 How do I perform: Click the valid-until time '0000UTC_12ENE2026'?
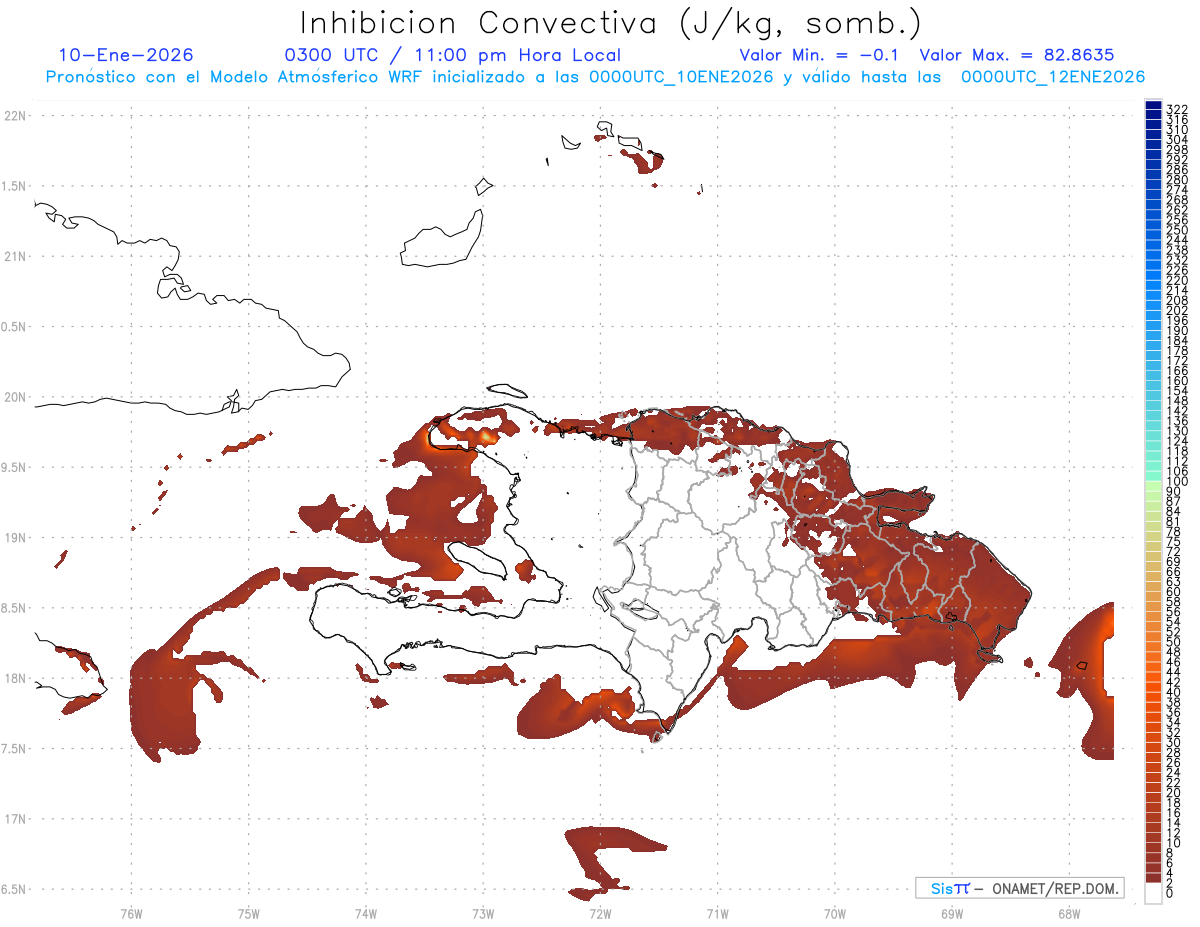coord(1053,77)
